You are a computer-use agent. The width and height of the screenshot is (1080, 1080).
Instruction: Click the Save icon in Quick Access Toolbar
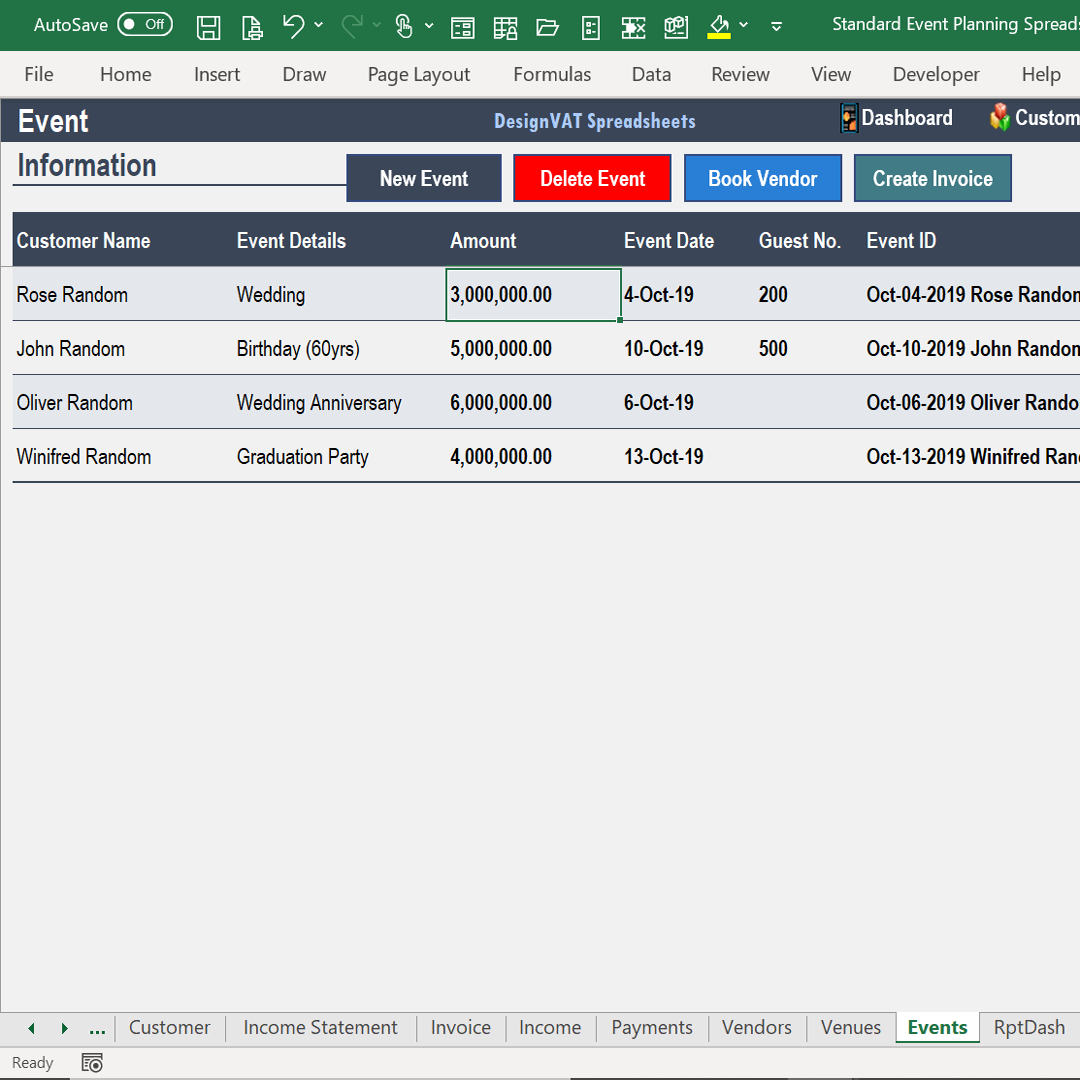point(209,27)
